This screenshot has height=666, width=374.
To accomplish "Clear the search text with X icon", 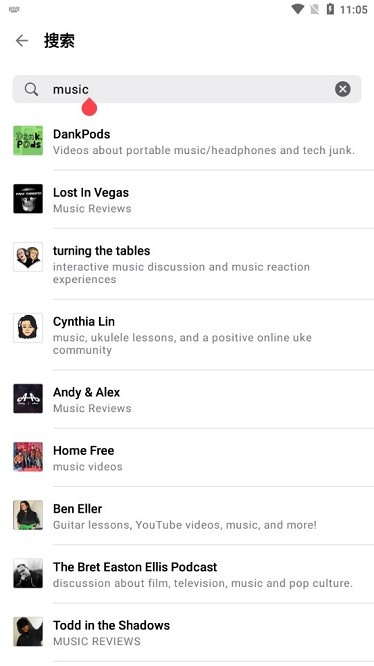I will click(343, 89).
